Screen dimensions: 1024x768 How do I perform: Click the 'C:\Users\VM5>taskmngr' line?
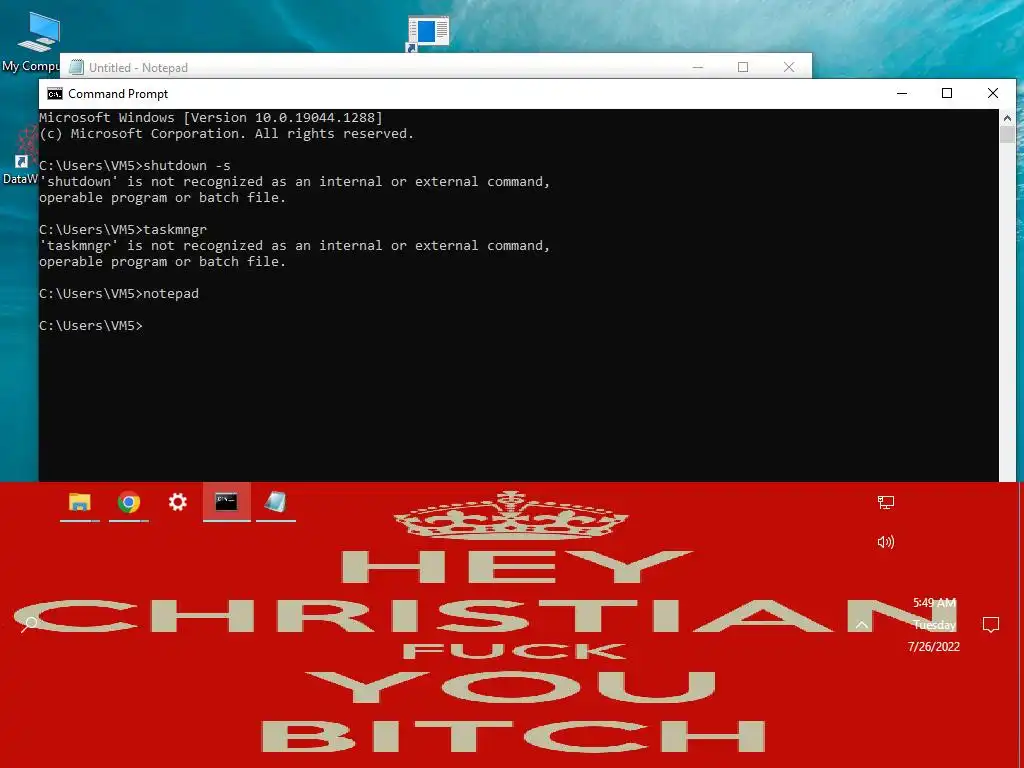coord(123,230)
